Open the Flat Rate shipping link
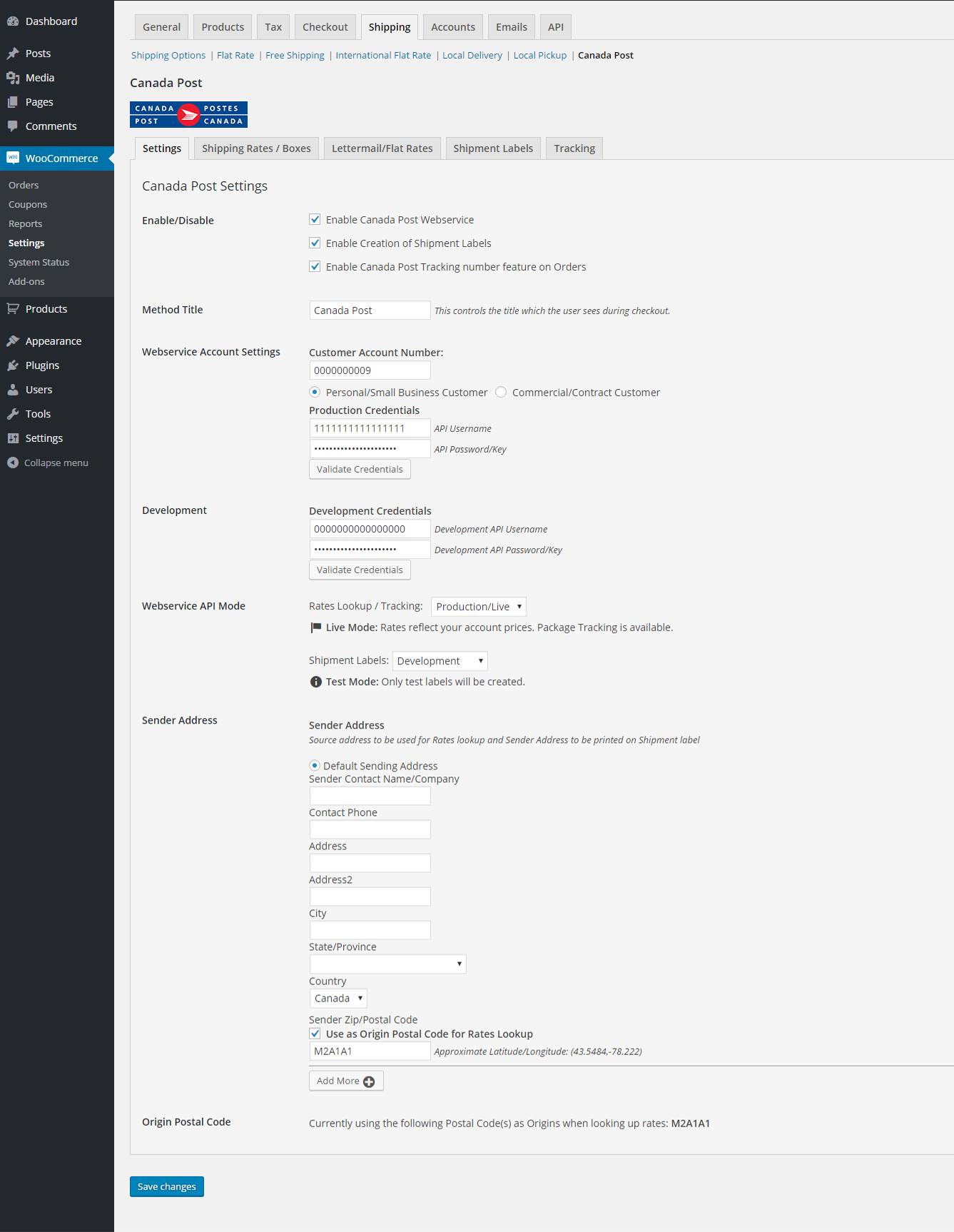The height and width of the screenshot is (1232, 954). pyautogui.click(x=235, y=56)
